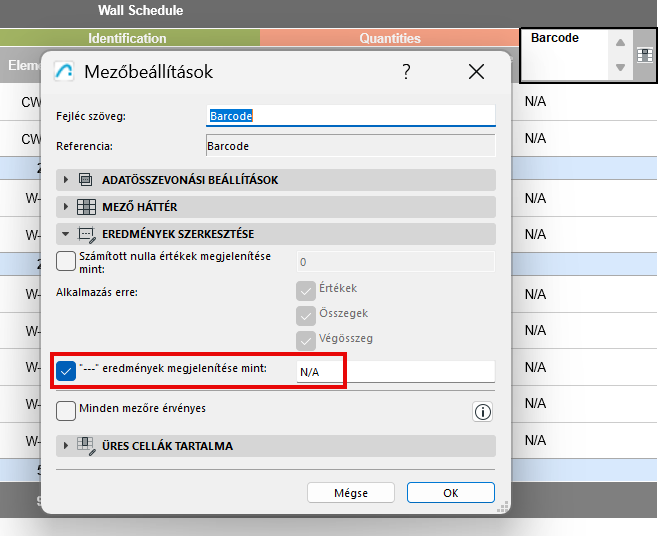Uncheck the "---" eredmények megjelenítése checkbox
This screenshot has height=536, width=661.
tap(66, 371)
